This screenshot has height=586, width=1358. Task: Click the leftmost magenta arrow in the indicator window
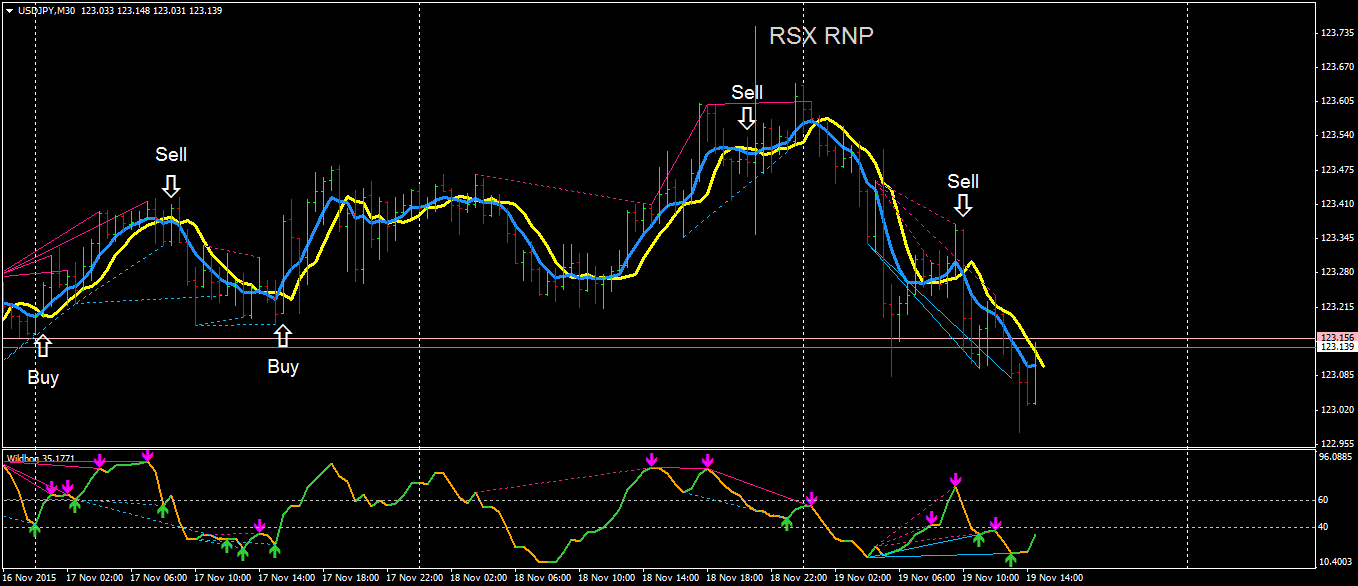(54, 487)
